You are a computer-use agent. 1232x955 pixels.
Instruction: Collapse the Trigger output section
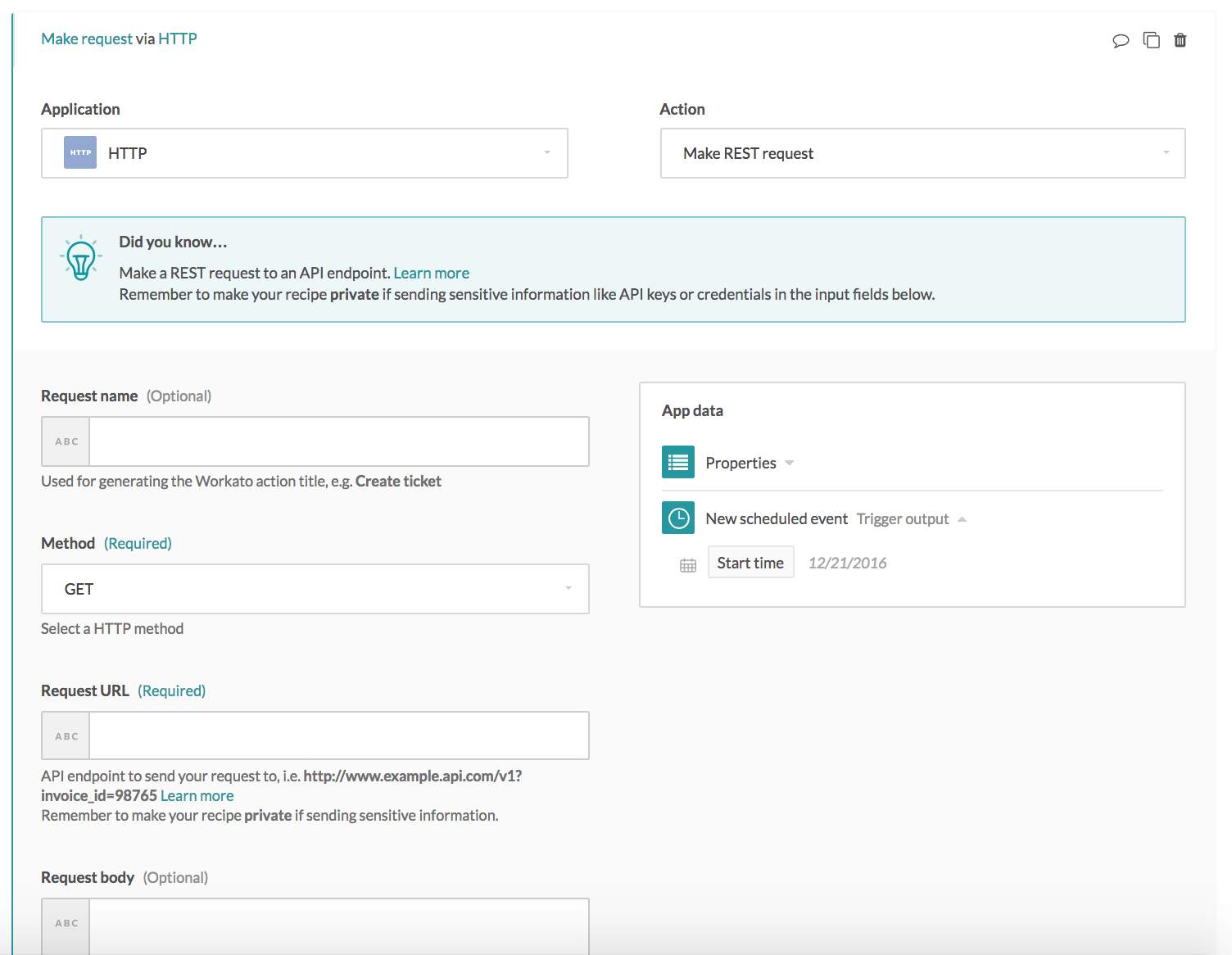[962, 519]
